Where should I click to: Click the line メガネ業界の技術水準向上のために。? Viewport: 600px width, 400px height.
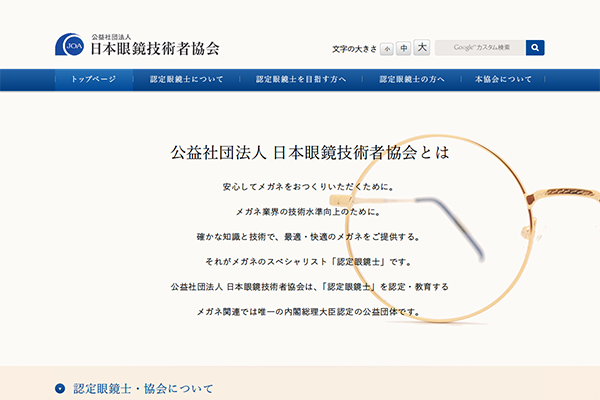click(308, 212)
